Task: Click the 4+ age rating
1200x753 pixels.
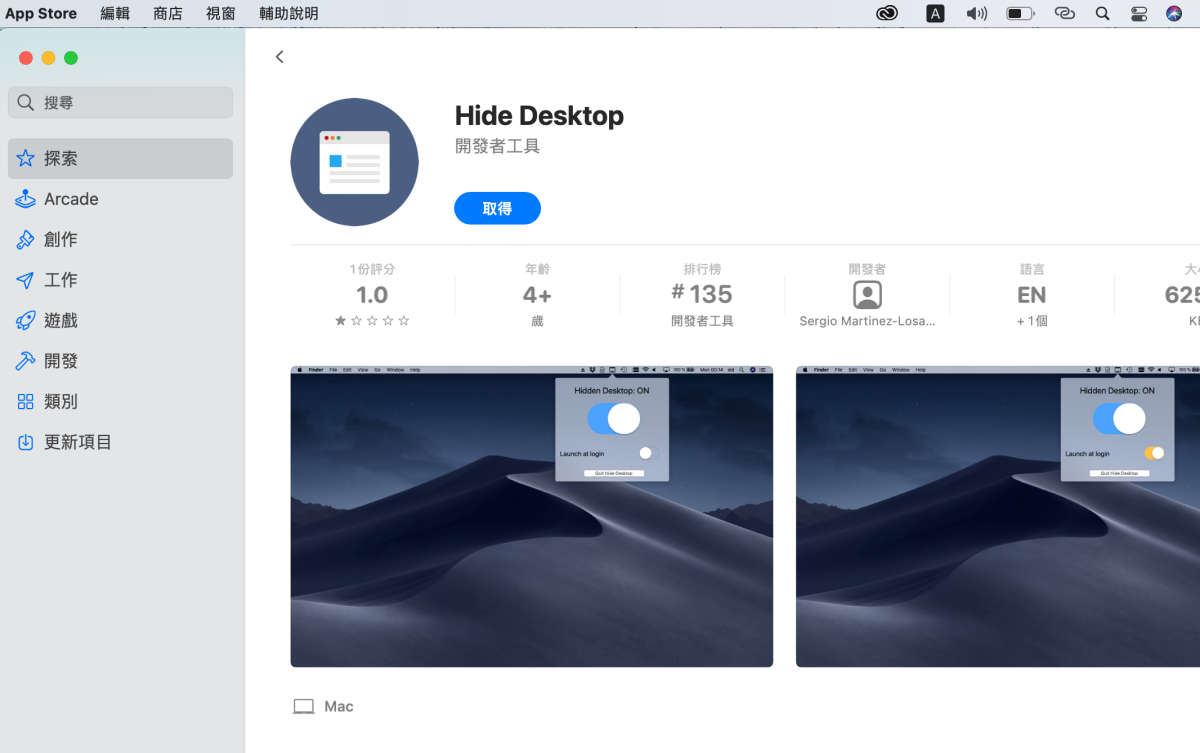Action: point(537,295)
